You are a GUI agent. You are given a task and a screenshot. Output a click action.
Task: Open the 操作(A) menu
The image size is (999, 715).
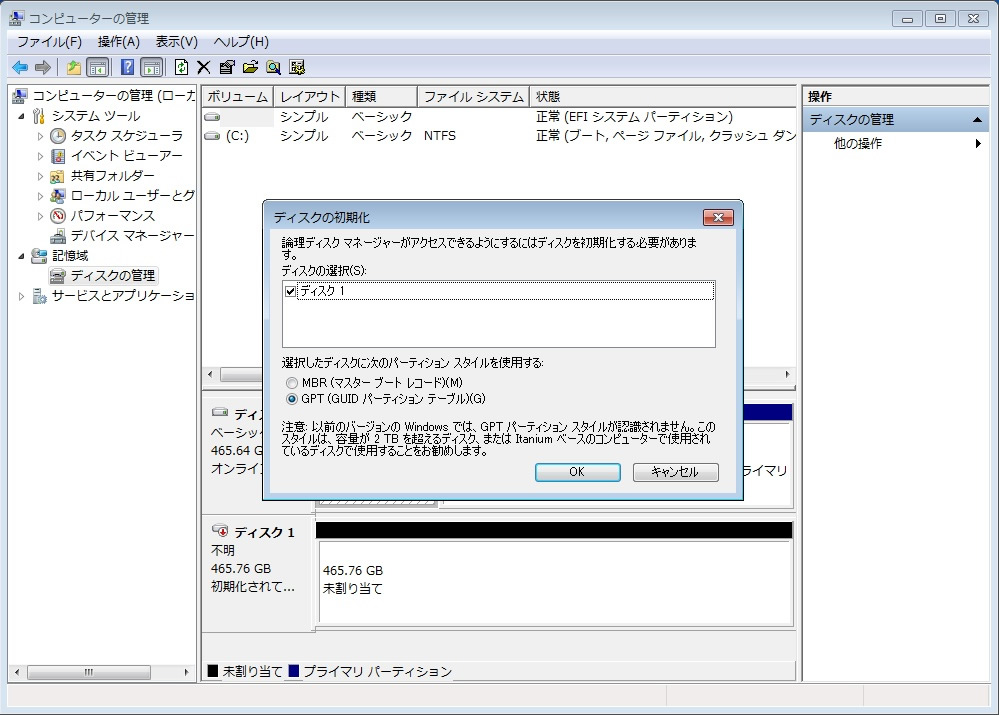point(119,42)
